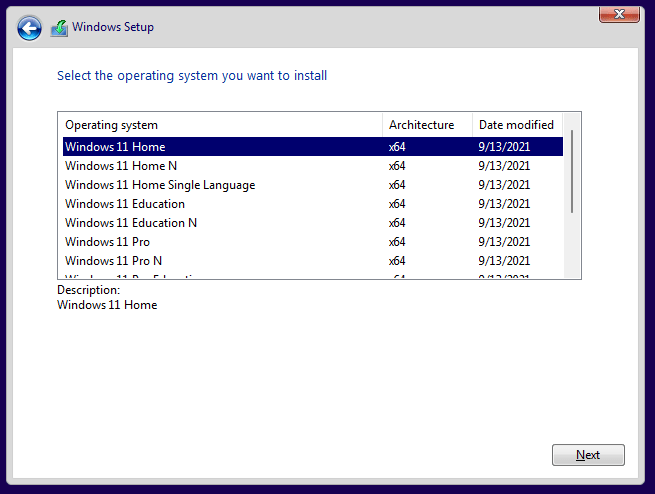Click the Windows Setup title text
This screenshot has width=655, height=494.
pos(113,28)
